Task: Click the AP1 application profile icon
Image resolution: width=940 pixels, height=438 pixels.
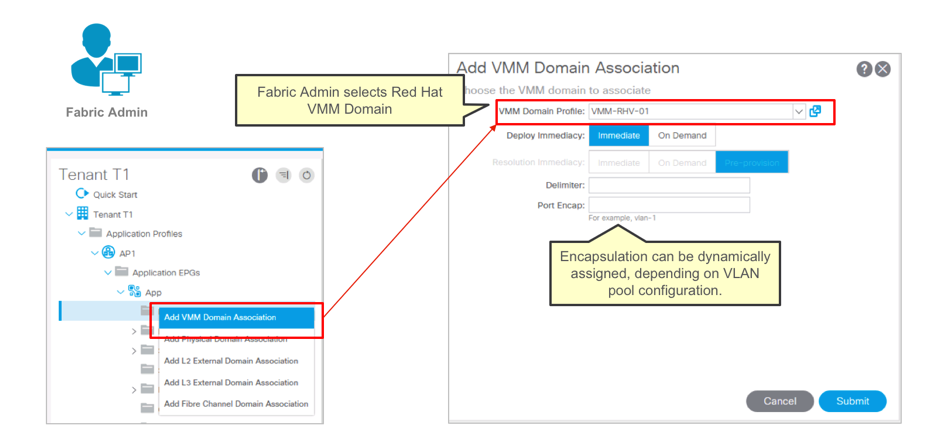Action: click(x=109, y=253)
